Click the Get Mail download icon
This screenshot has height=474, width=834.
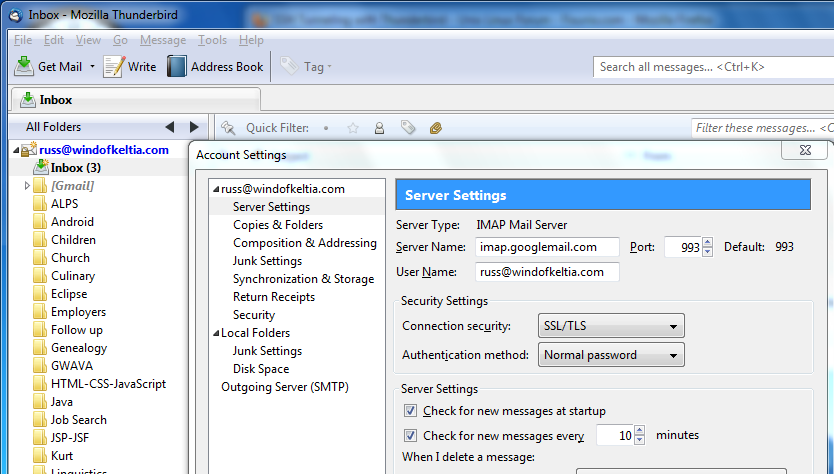pyautogui.click(x=23, y=66)
